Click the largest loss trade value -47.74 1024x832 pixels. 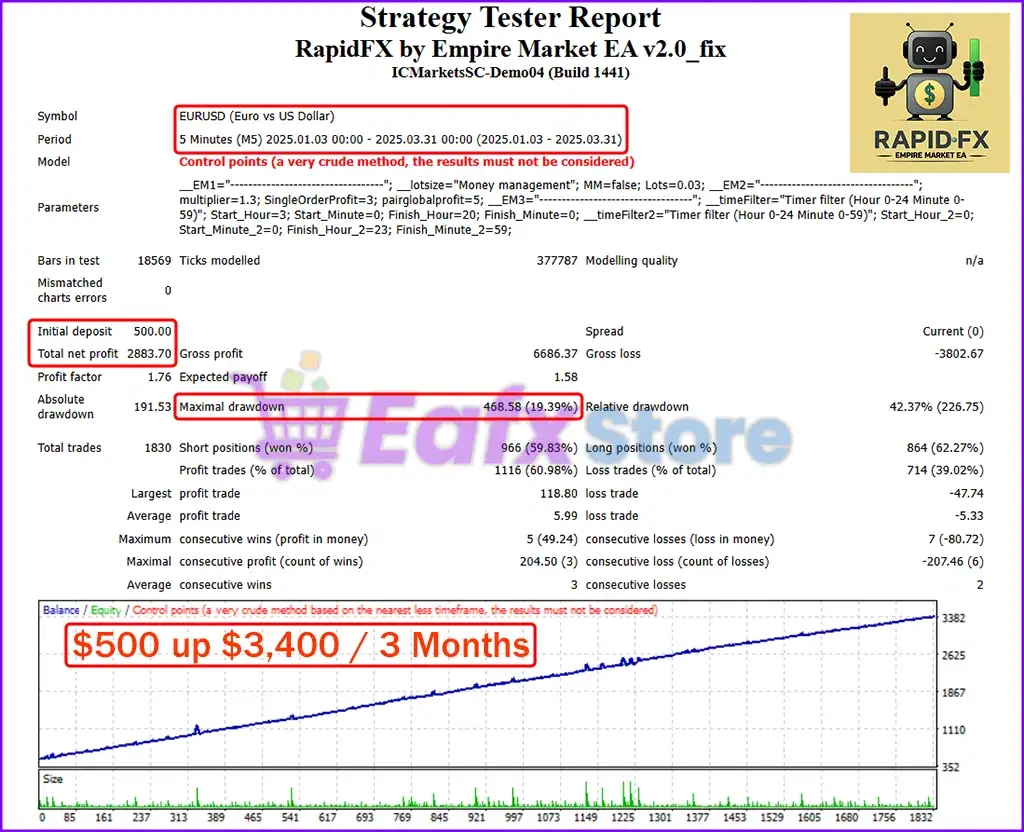(x=966, y=493)
